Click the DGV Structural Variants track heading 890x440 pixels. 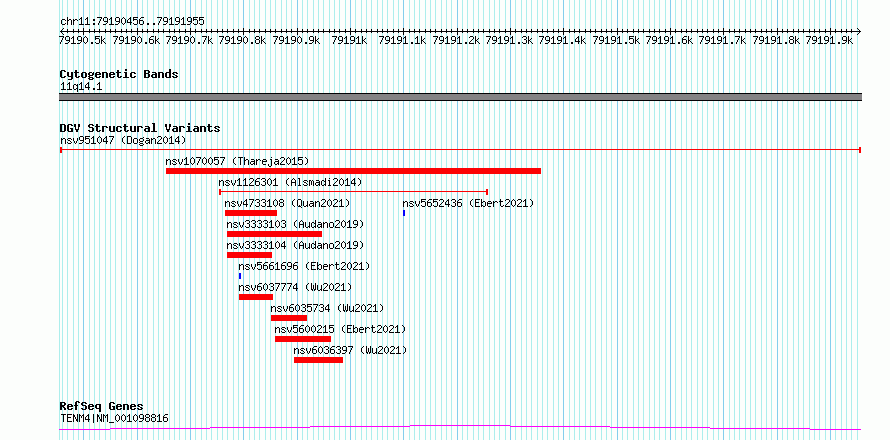point(140,128)
